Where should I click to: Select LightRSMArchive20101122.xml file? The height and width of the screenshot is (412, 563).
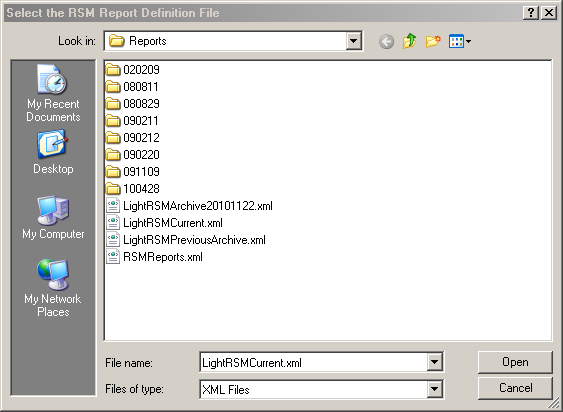pyautogui.click(x=189, y=205)
